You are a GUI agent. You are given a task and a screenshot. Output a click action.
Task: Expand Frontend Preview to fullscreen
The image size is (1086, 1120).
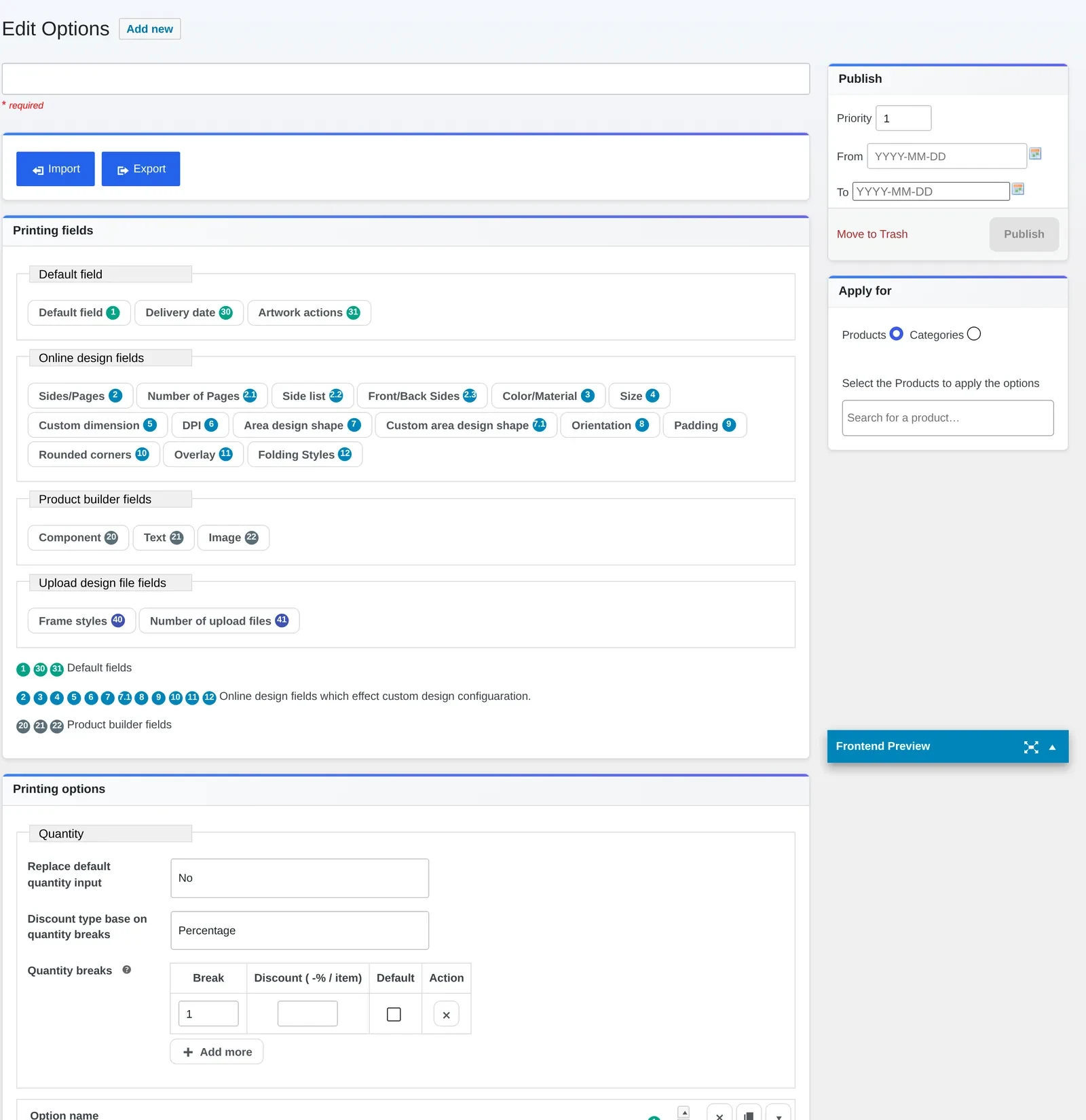1031,747
